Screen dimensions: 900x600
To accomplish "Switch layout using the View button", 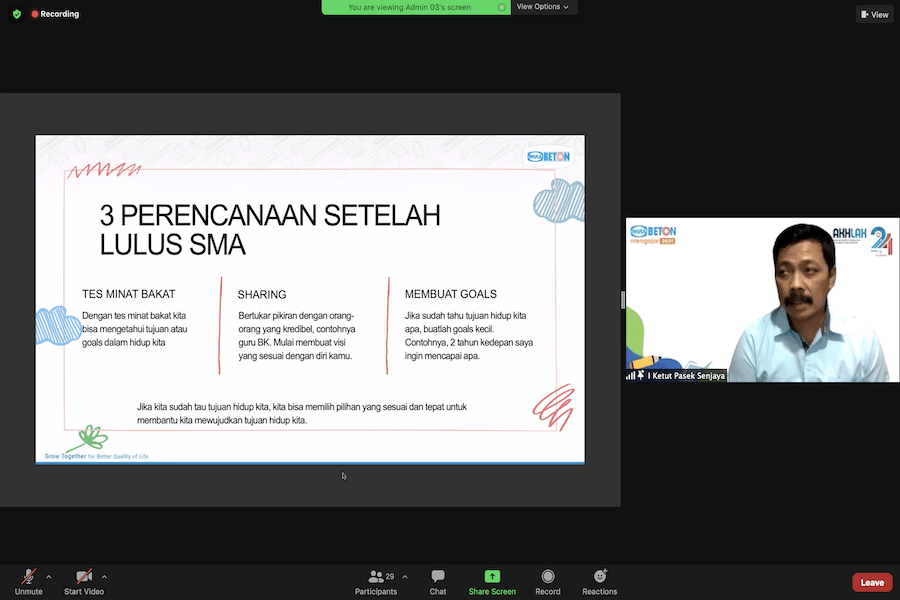I will (874, 14).
